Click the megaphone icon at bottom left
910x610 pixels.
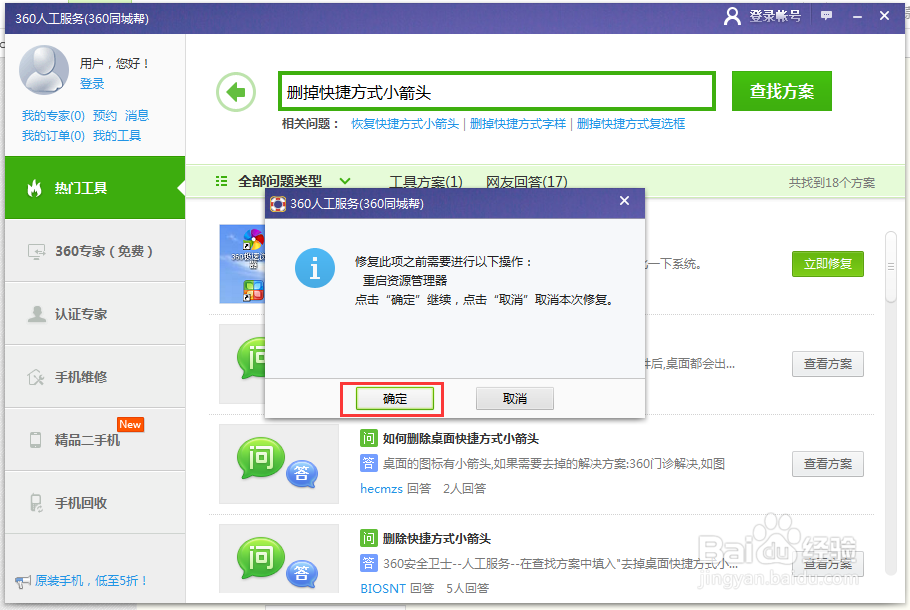[x=23, y=581]
